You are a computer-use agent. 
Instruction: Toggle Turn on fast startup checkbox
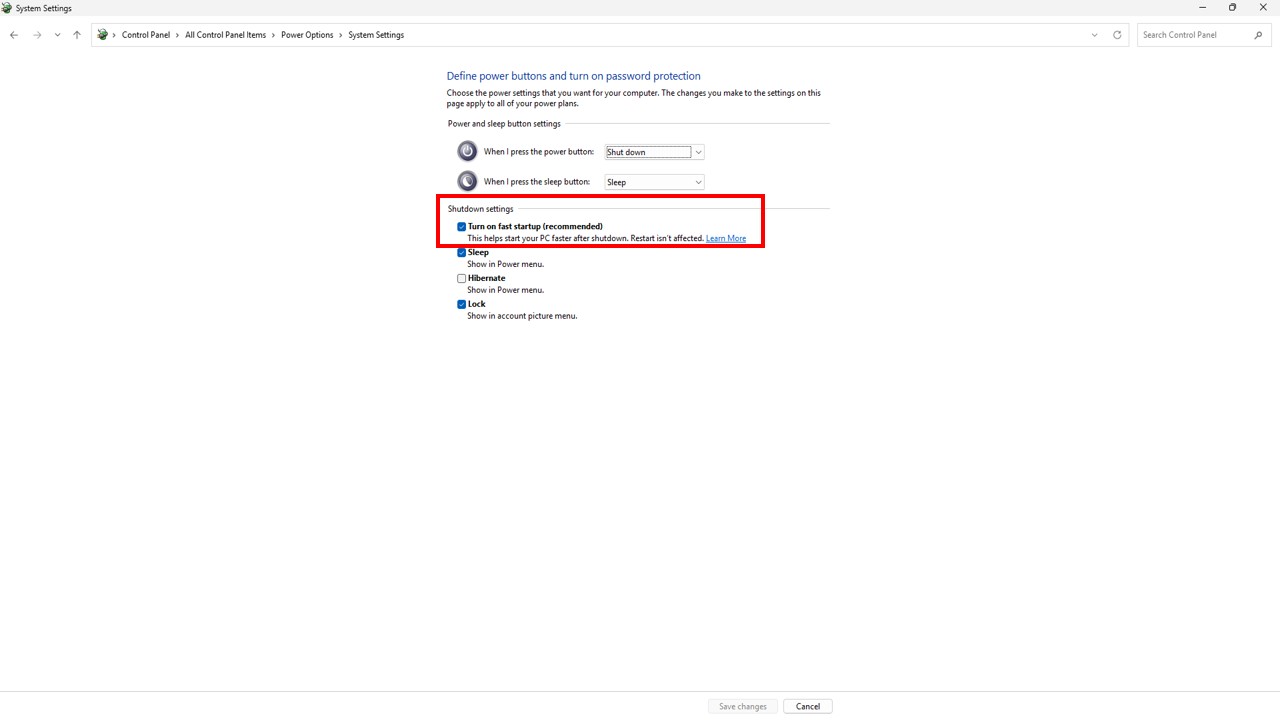[x=462, y=227]
